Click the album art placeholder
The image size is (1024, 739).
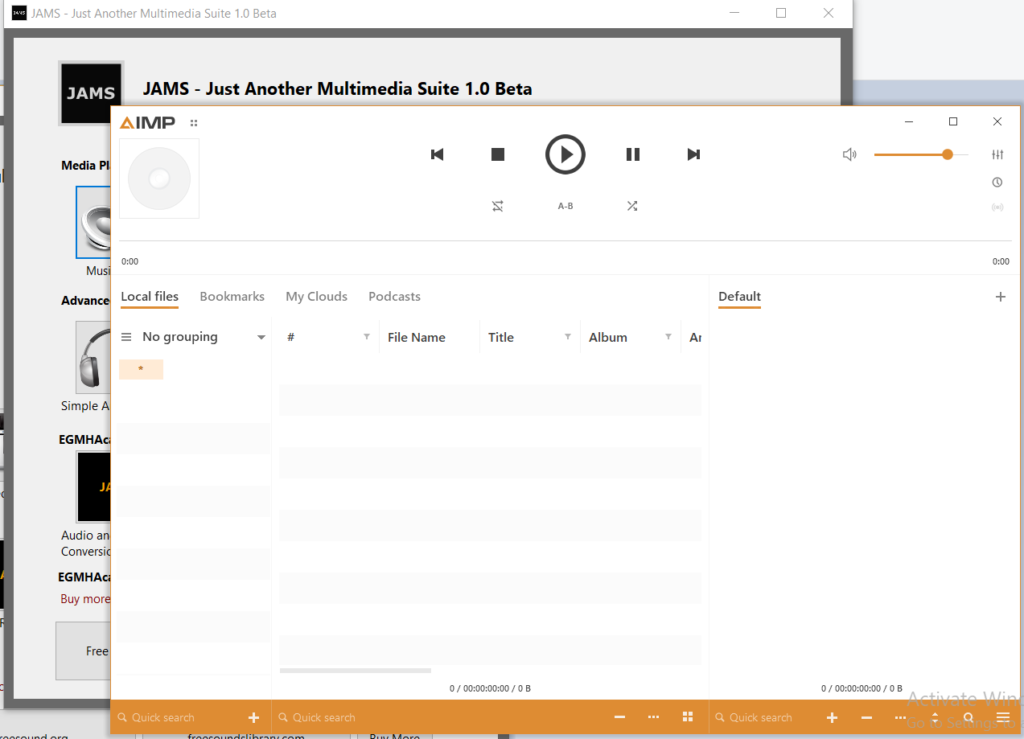click(x=159, y=178)
